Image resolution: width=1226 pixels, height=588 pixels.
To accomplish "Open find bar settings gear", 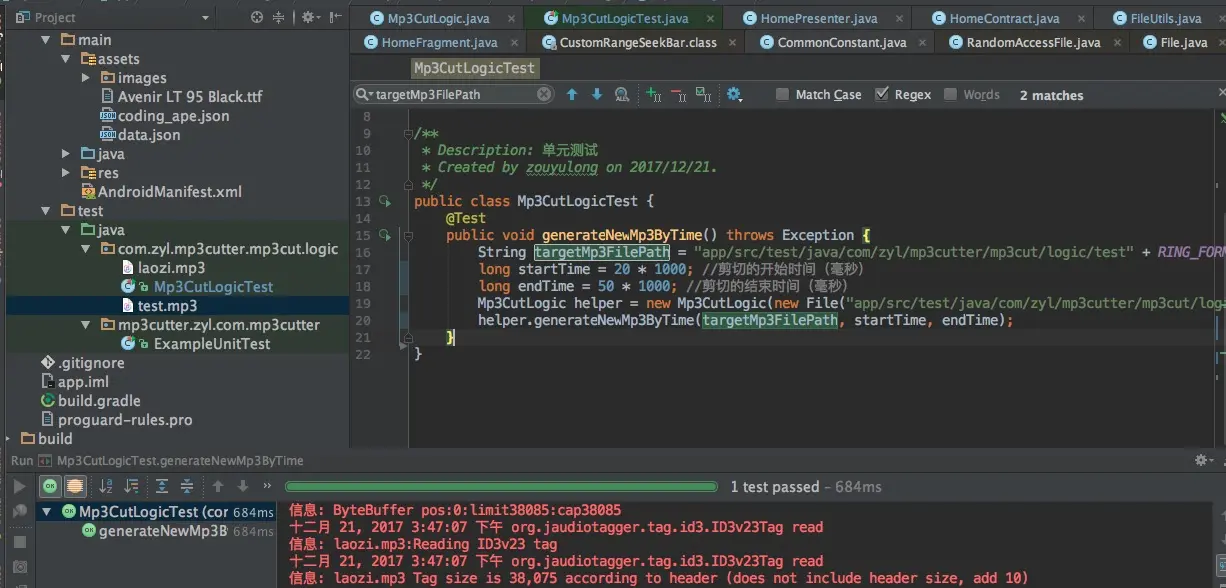I will 734,95.
